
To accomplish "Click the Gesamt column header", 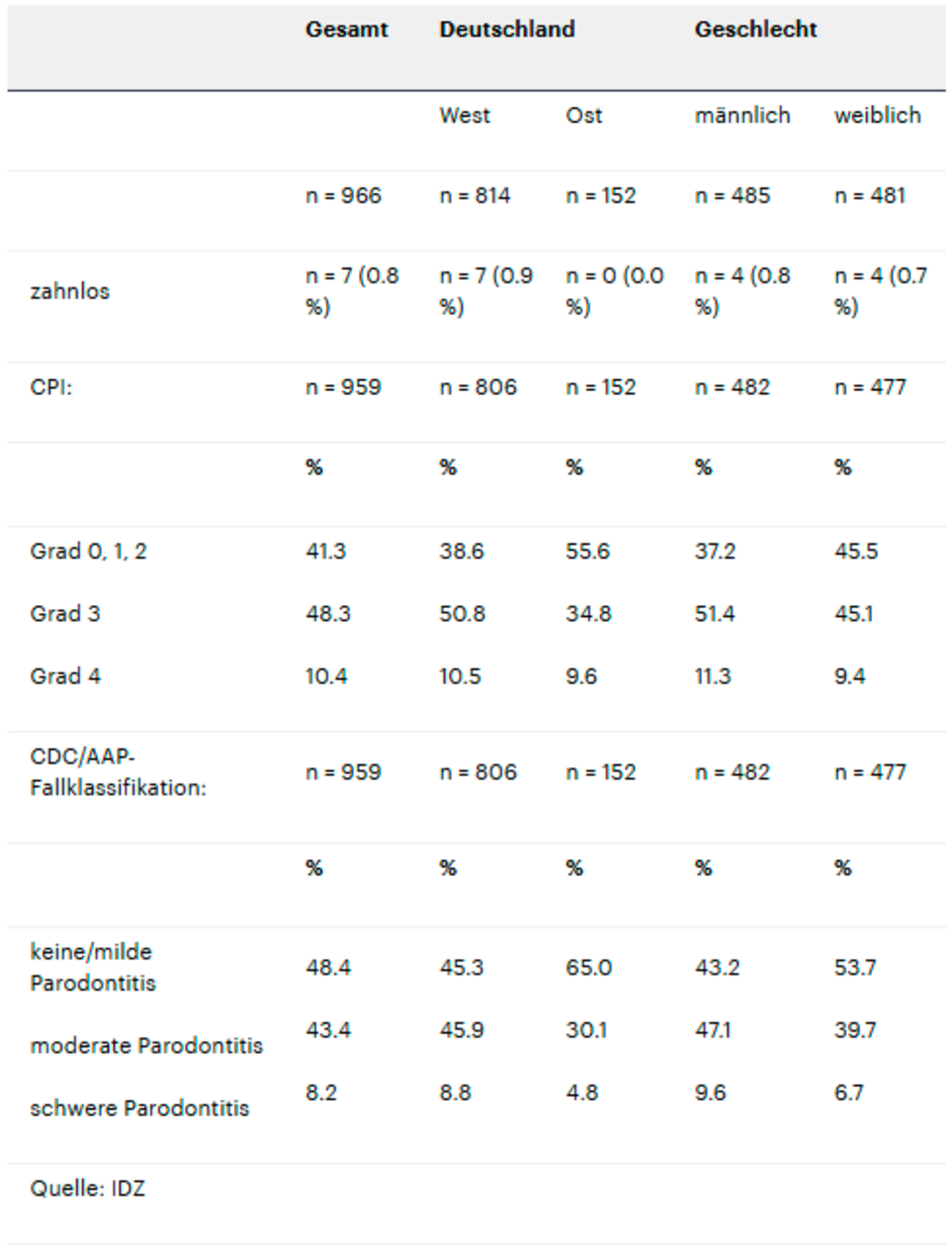I will 346,30.
